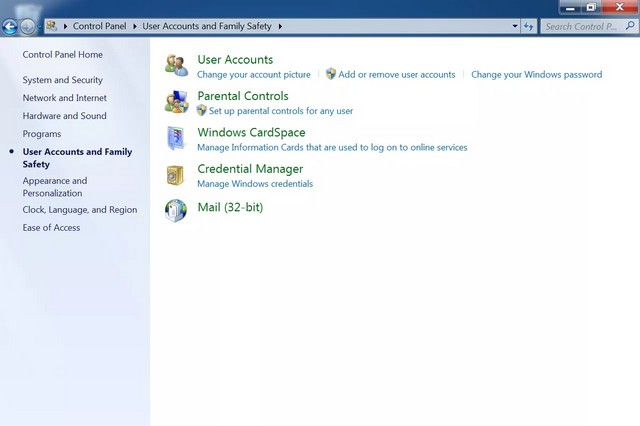Screen dimensions: 640x426
Task: Go to Control Panel Home
Action: coord(62,55)
